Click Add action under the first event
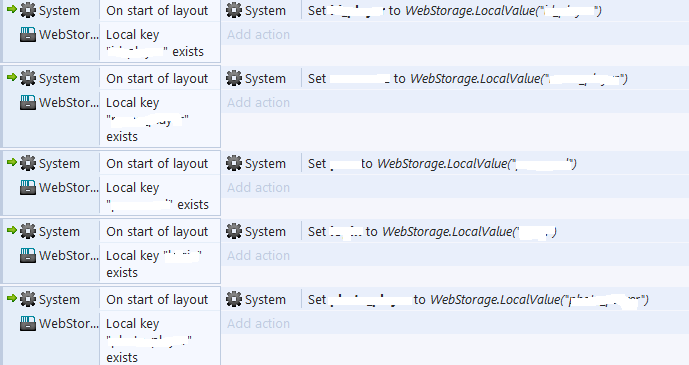Image resolution: width=689 pixels, height=365 pixels. (258, 34)
